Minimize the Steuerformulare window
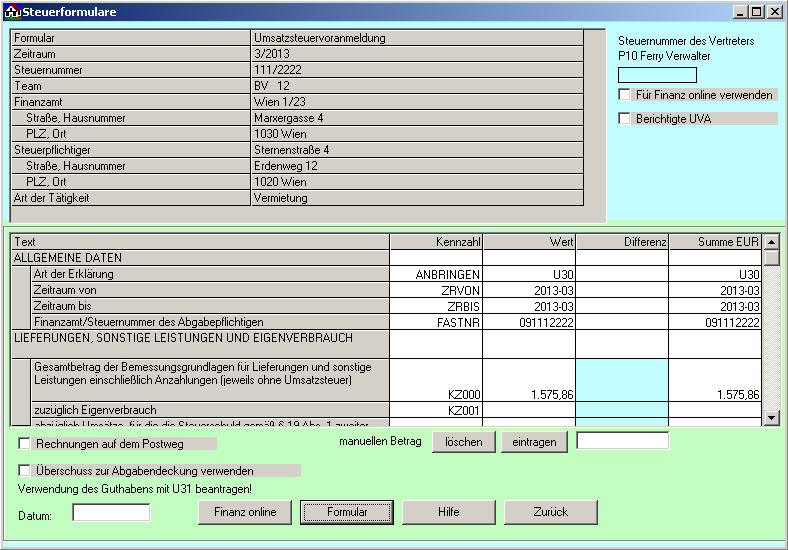This screenshot has height=550, width=788. [741, 12]
